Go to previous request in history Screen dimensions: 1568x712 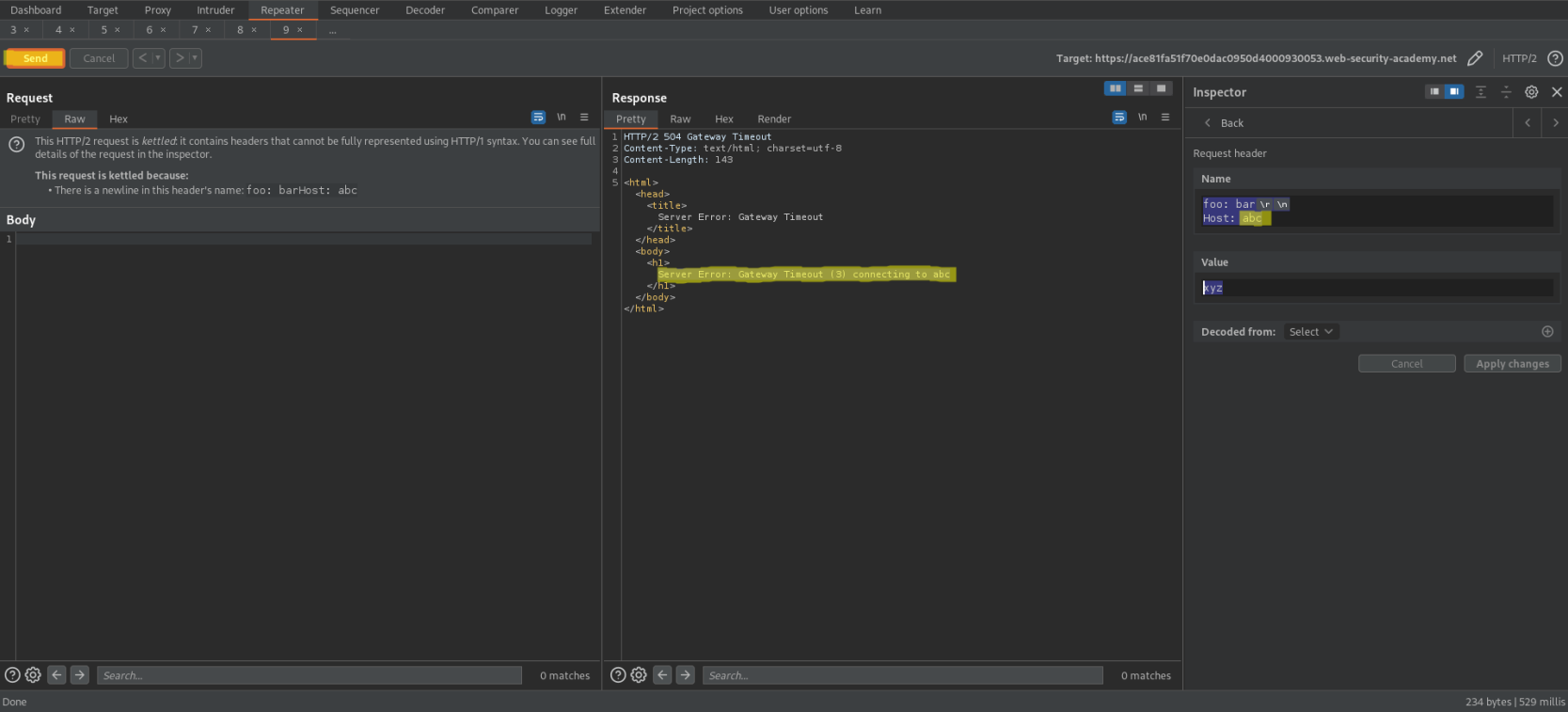point(143,58)
